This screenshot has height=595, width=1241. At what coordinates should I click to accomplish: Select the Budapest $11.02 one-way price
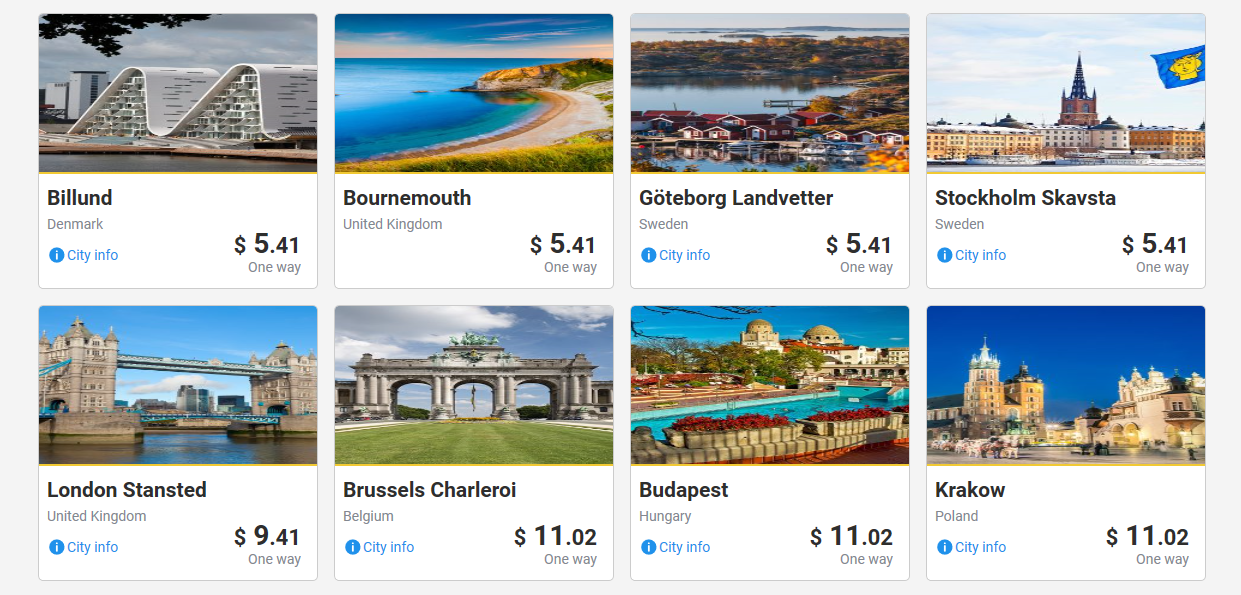(851, 537)
